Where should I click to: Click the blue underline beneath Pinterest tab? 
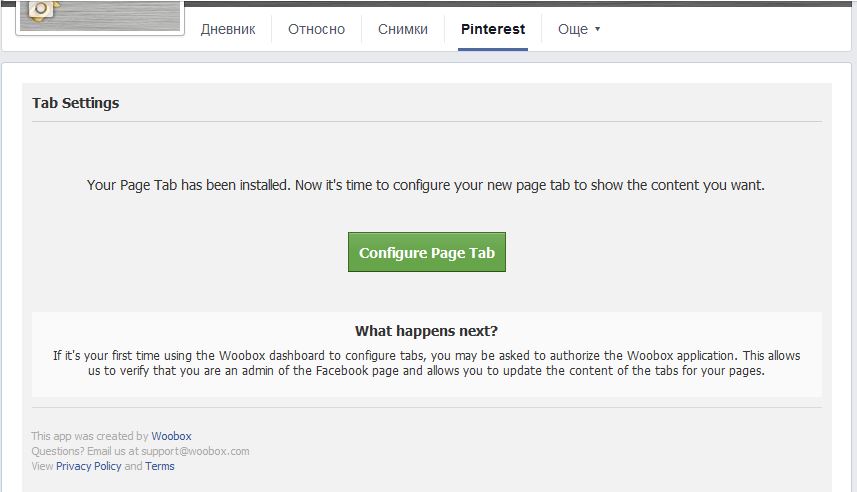point(493,49)
